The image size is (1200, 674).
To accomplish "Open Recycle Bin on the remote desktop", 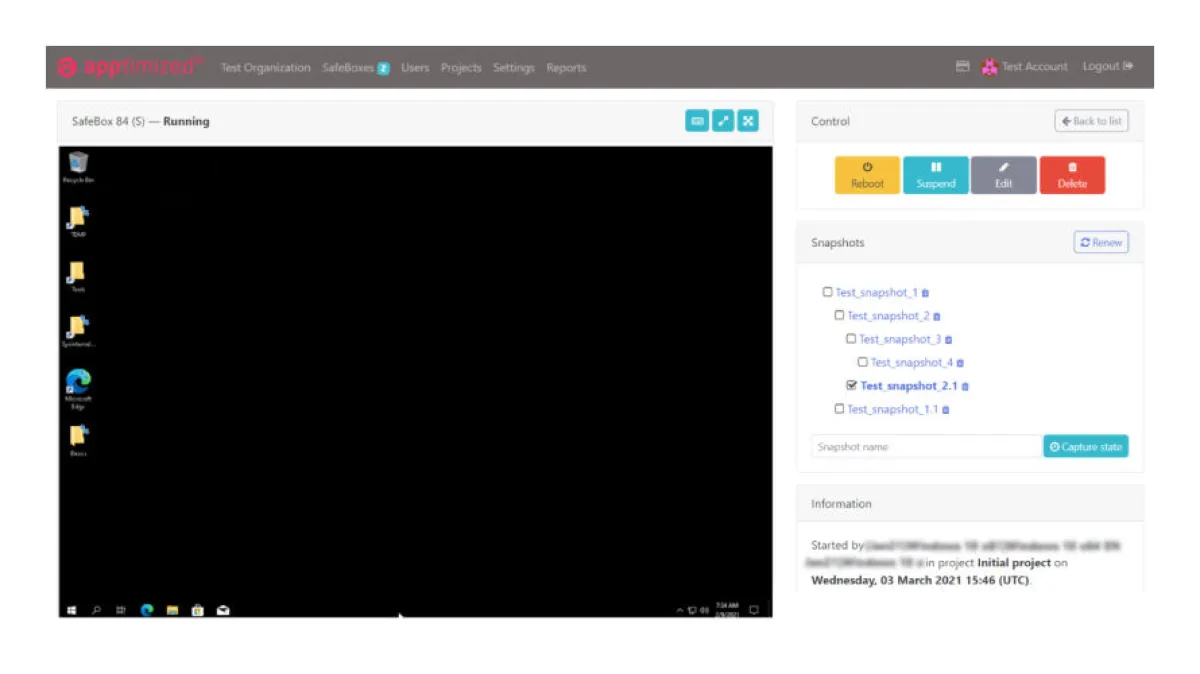I will [78, 164].
